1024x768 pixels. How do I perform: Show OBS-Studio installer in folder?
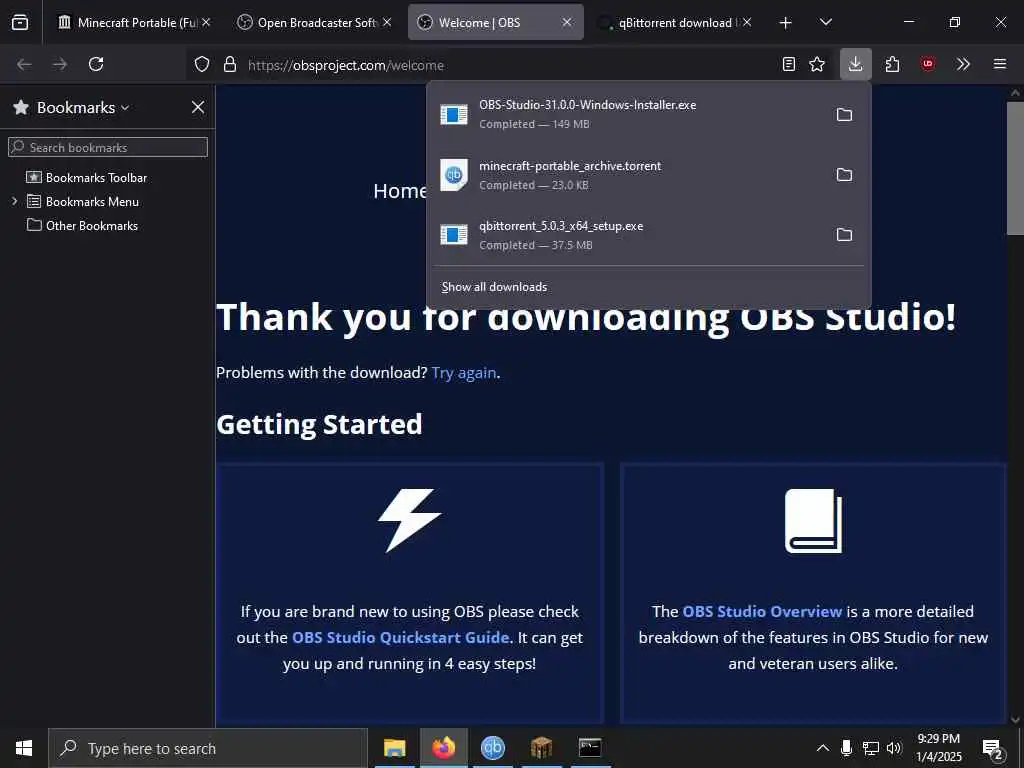coord(844,115)
